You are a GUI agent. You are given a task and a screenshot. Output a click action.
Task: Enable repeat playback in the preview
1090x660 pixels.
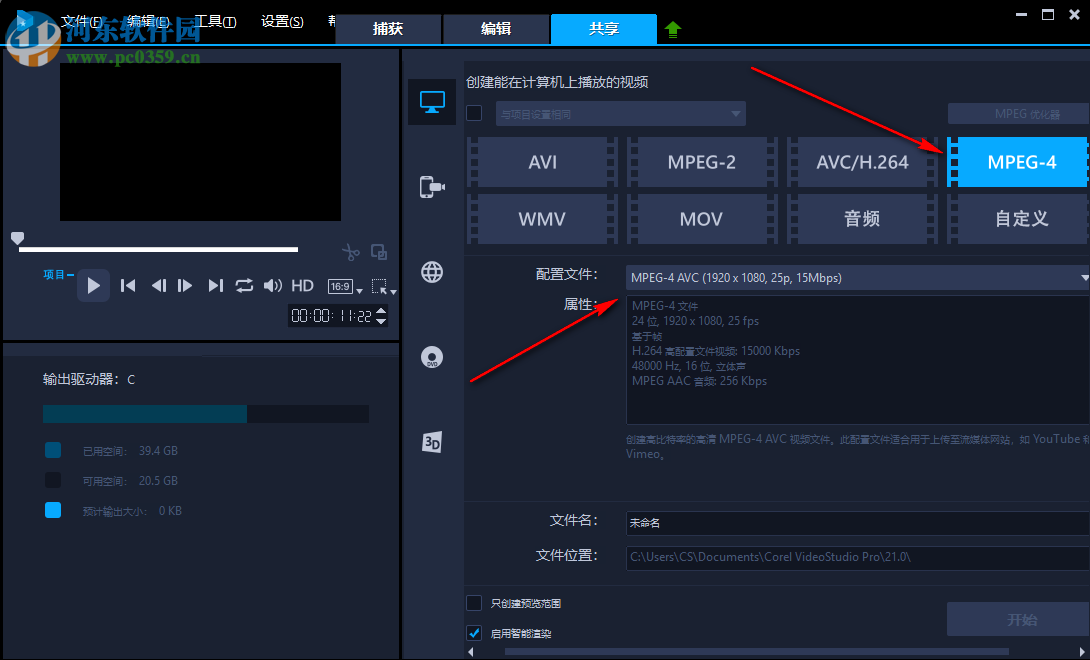point(244,285)
